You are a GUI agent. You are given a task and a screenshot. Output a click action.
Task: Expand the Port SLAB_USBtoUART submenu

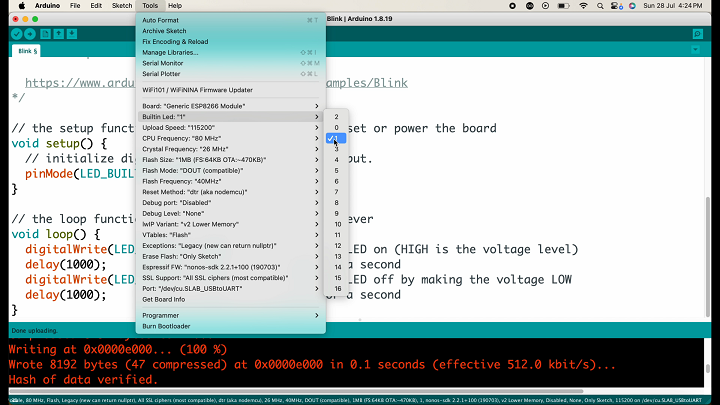click(231, 288)
